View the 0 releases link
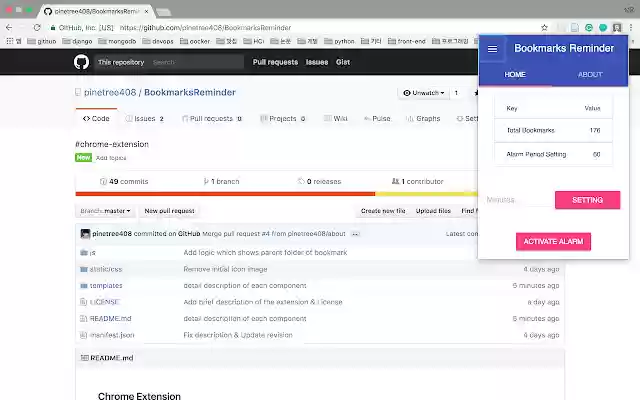 coord(319,182)
